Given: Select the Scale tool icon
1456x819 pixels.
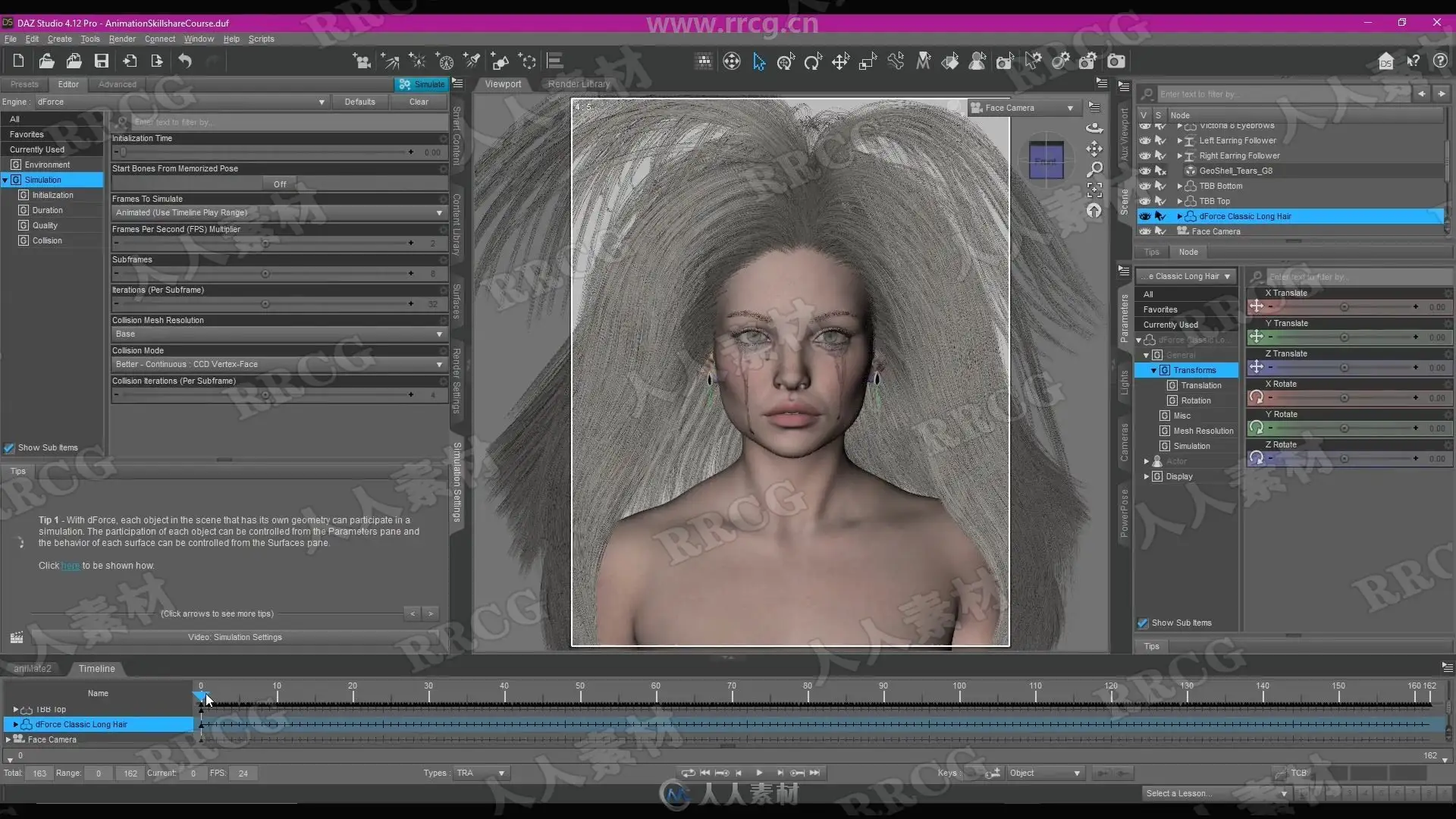Looking at the screenshot, I should (868, 61).
